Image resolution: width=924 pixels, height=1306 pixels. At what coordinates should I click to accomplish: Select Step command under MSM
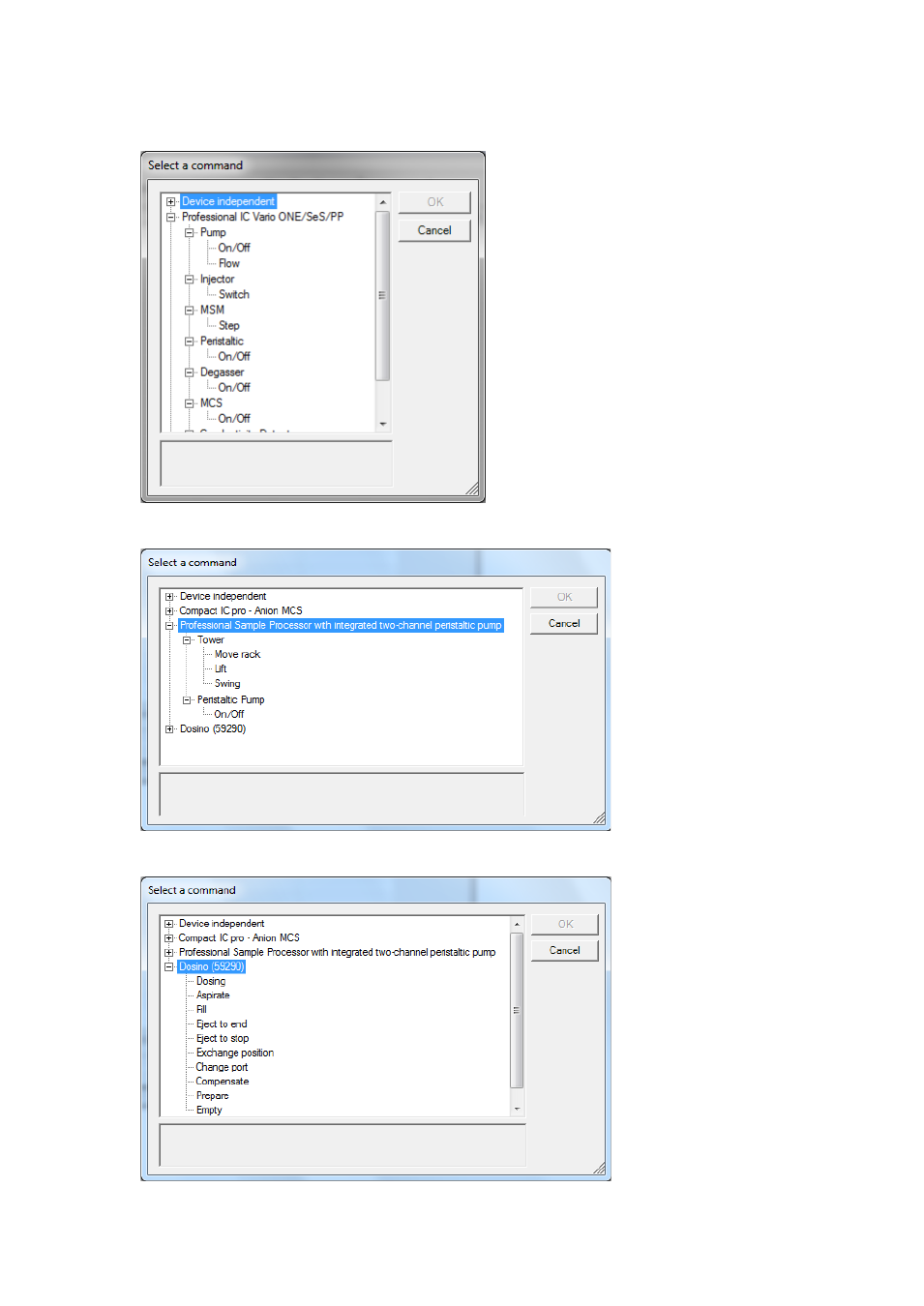click(229, 326)
